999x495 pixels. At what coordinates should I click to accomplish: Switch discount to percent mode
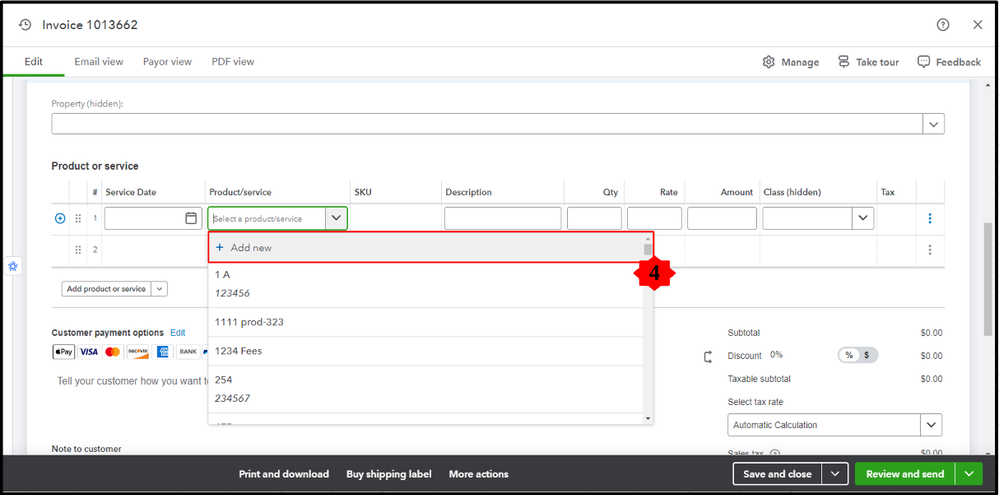849,355
